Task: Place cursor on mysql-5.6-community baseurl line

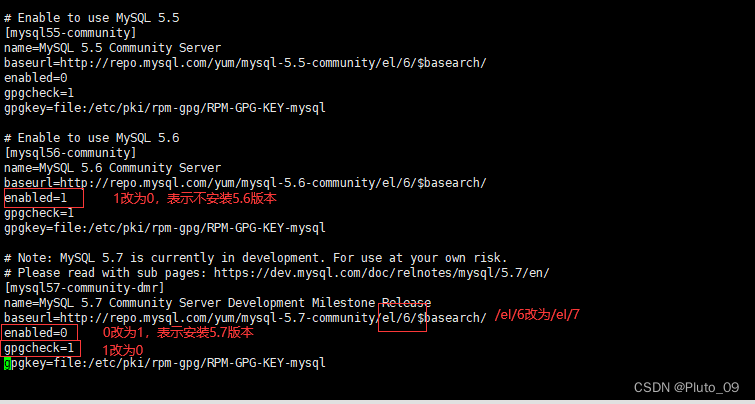Action: click(246, 183)
